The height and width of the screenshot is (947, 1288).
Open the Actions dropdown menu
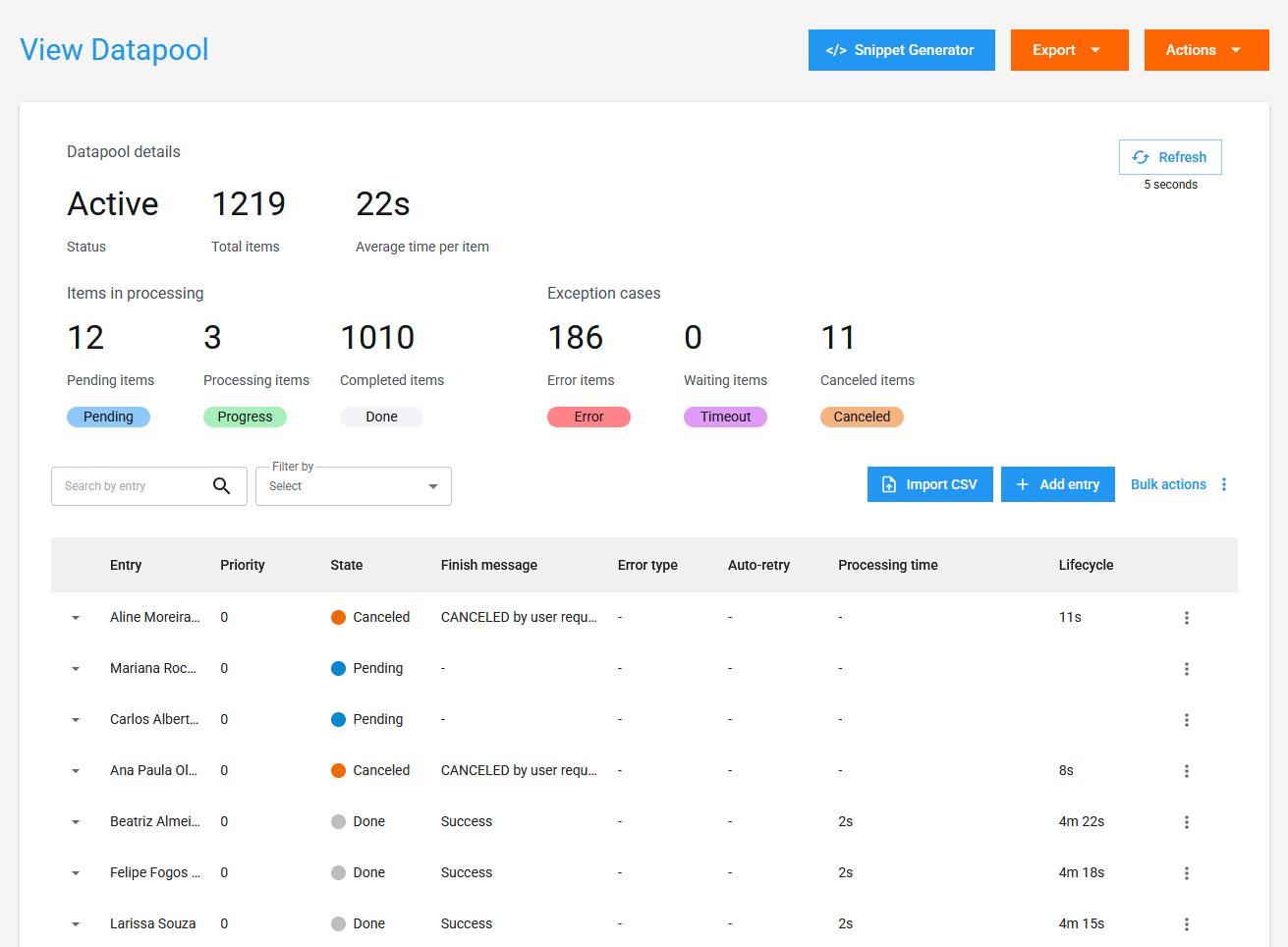[x=1205, y=49]
